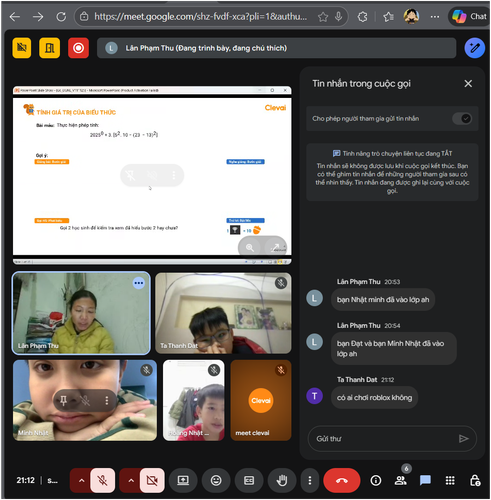Open more options on Minh Nhật tile
491x500 pixels.
coord(107,400)
